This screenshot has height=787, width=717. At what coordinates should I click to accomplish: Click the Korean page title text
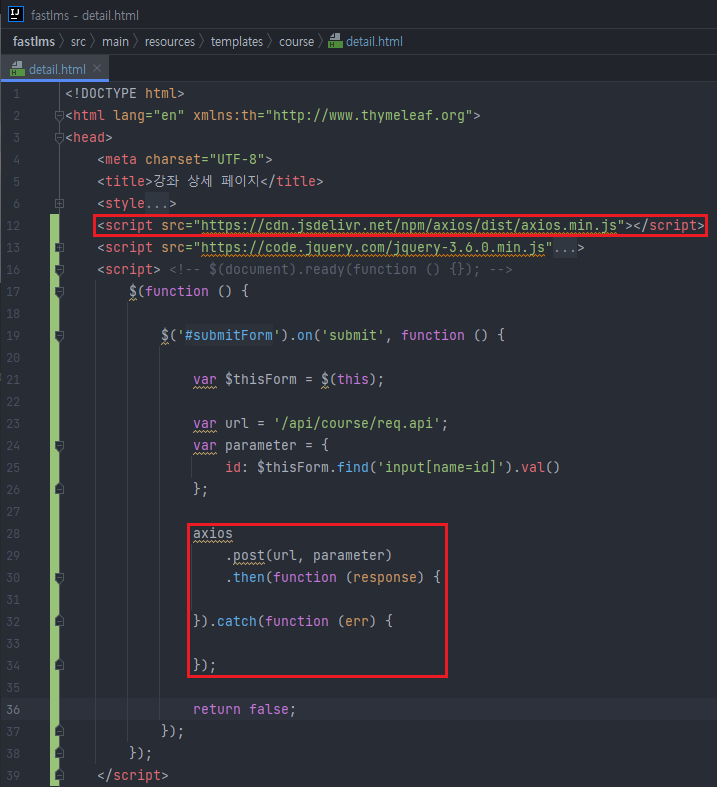pyautogui.click(x=205, y=181)
